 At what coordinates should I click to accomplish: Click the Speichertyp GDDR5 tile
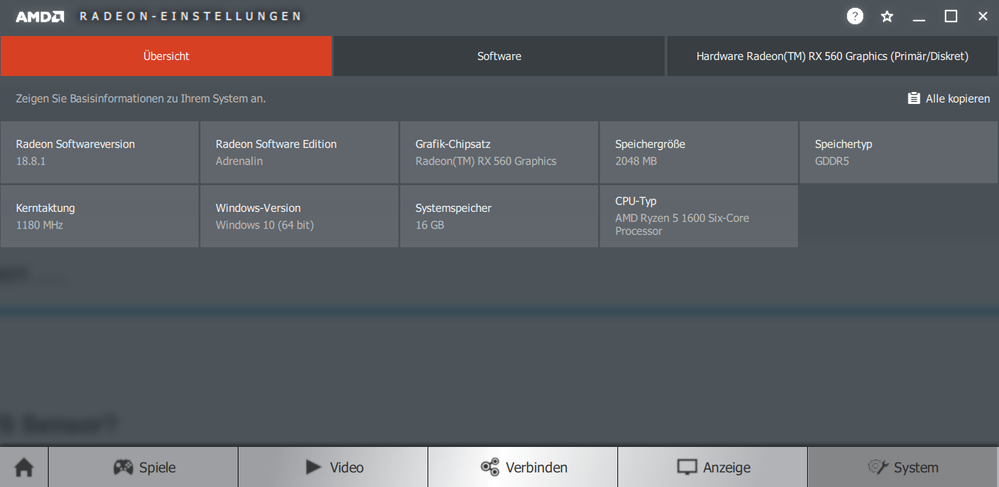coord(898,152)
